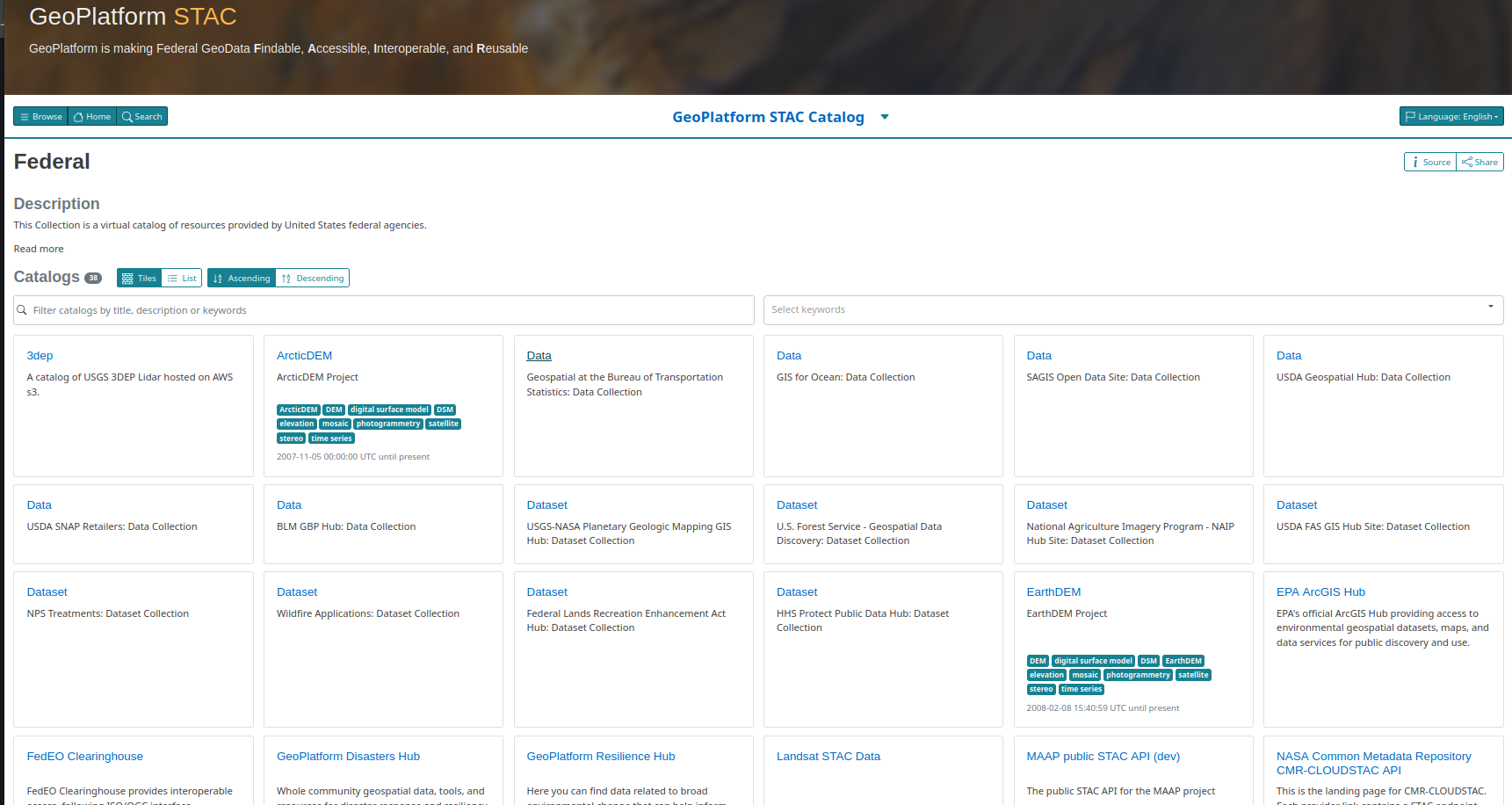This screenshot has width=1512, height=805.
Task: Open Dataset link for USDA FAS GIS Hub
Action: click(1297, 505)
